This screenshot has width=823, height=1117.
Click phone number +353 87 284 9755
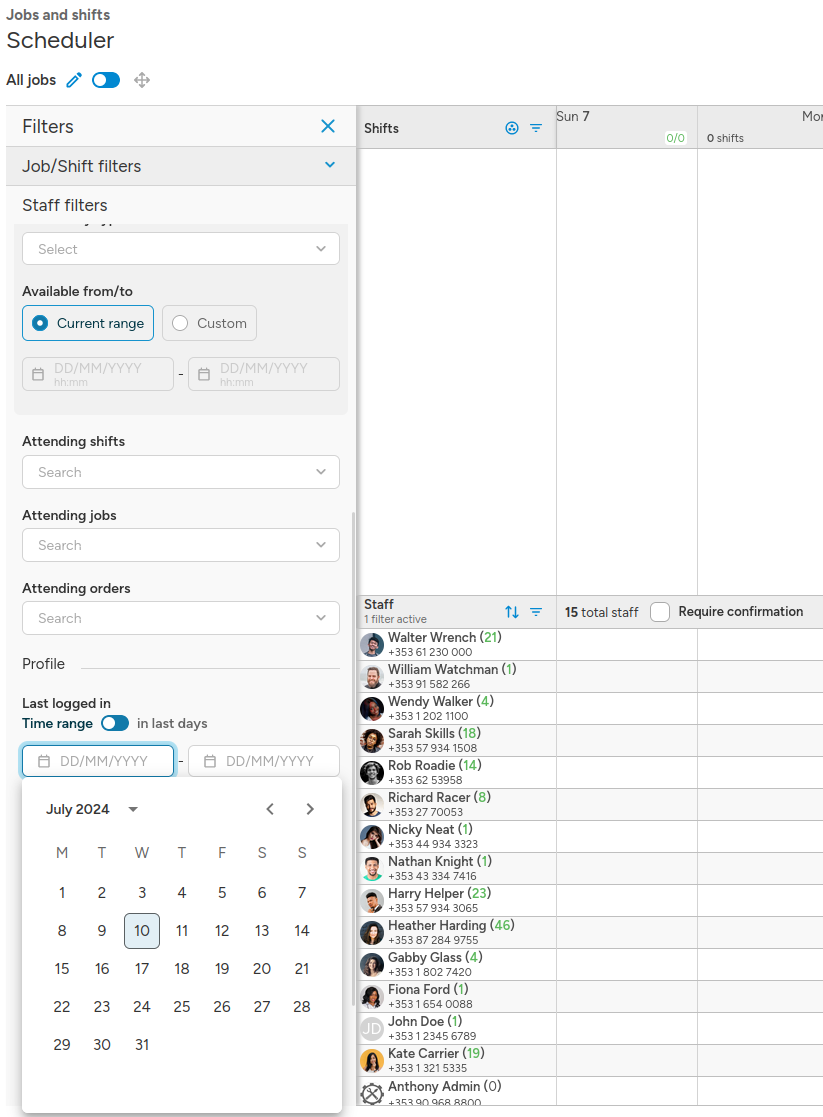coord(433,940)
